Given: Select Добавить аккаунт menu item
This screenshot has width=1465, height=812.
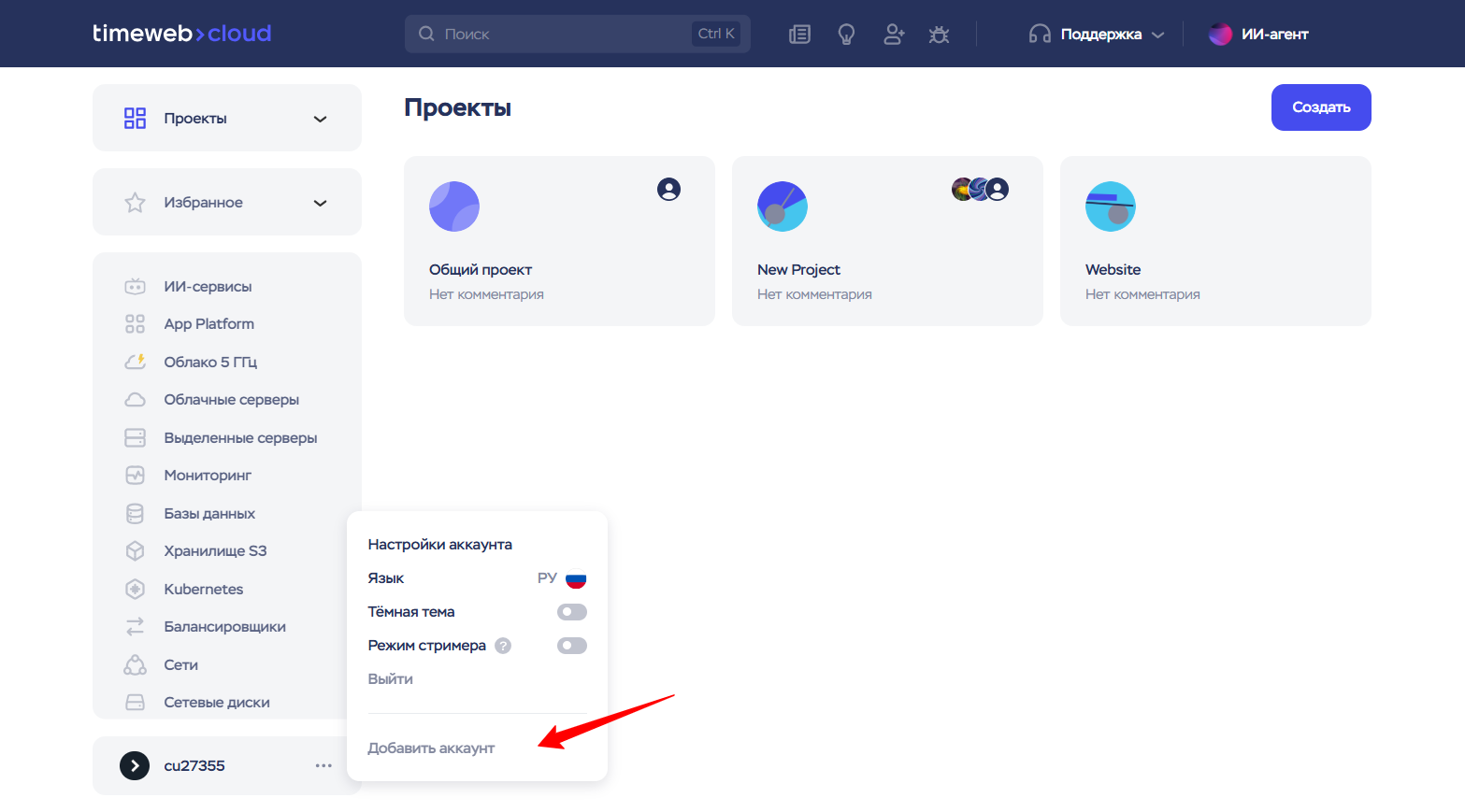Looking at the screenshot, I should [432, 748].
